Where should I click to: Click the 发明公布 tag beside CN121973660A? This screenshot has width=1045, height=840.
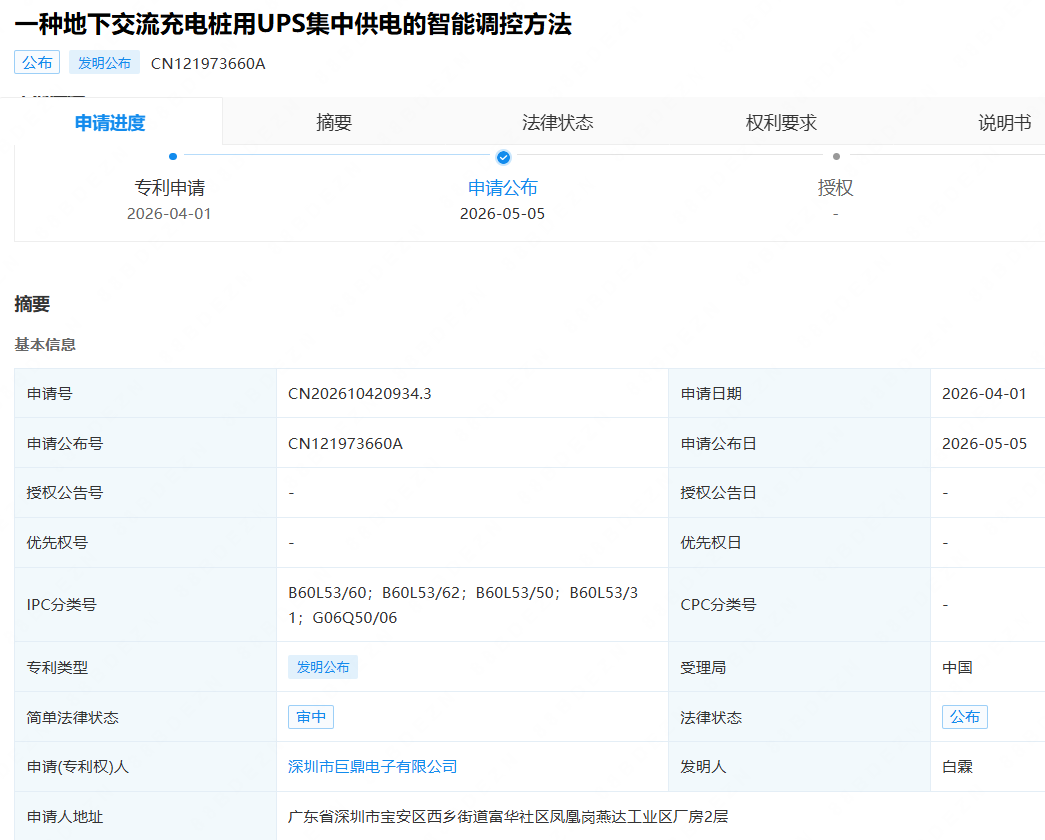[104, 63]
